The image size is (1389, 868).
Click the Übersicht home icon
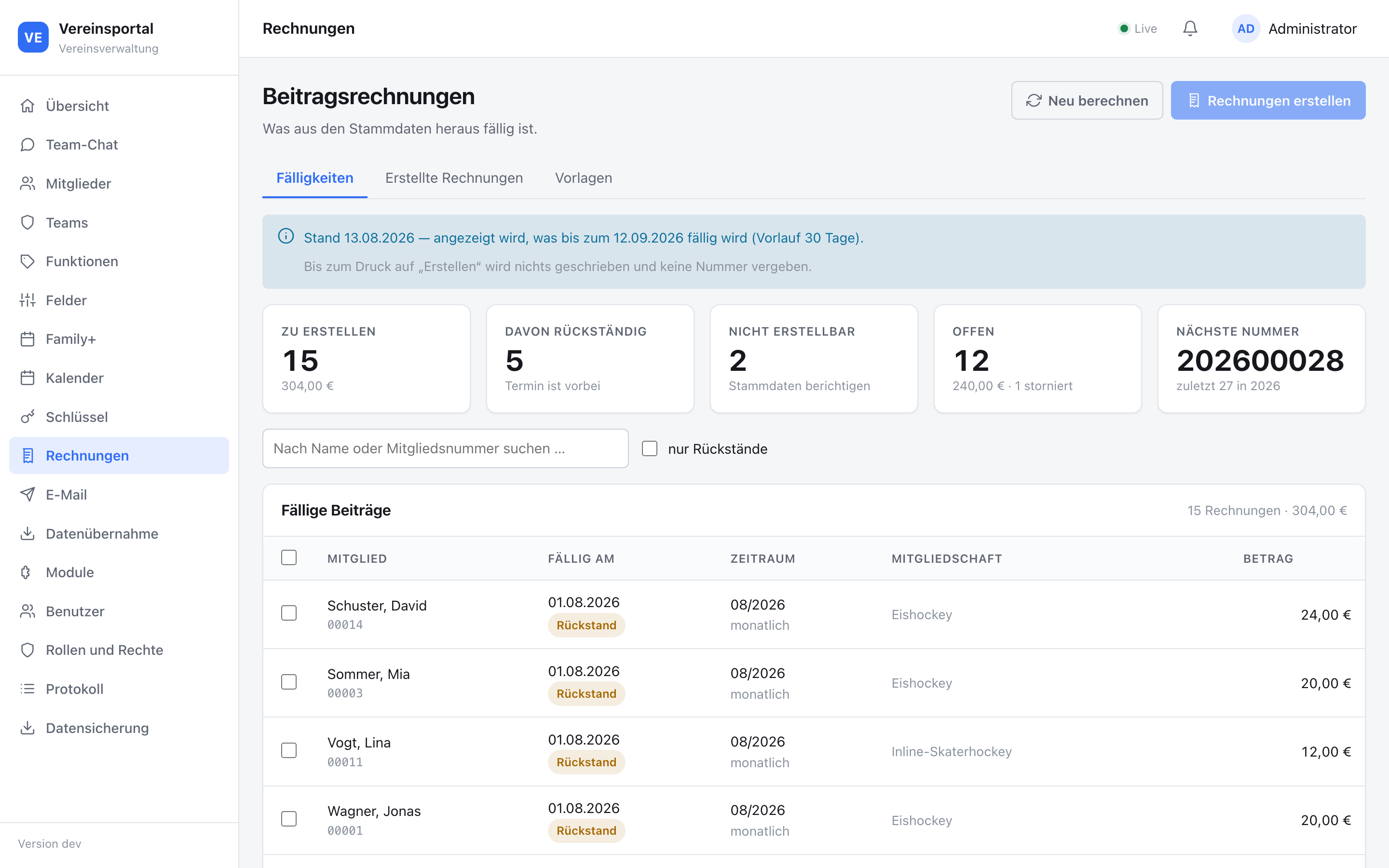click(27, 106)
